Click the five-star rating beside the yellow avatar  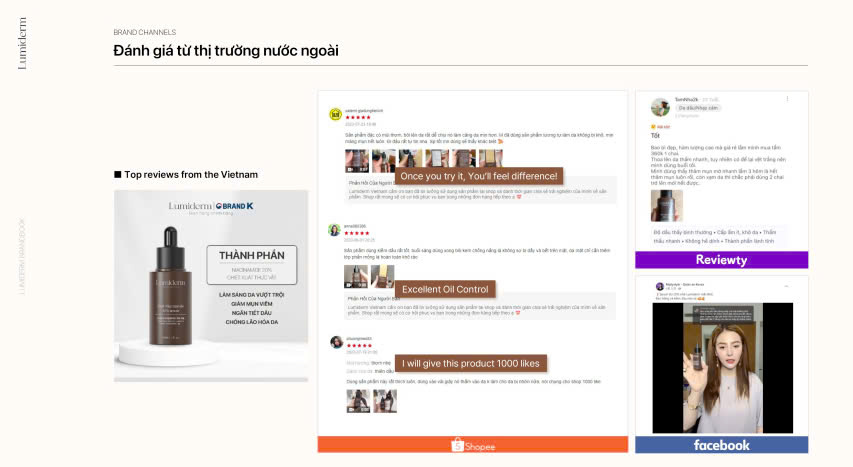[358, 118]
